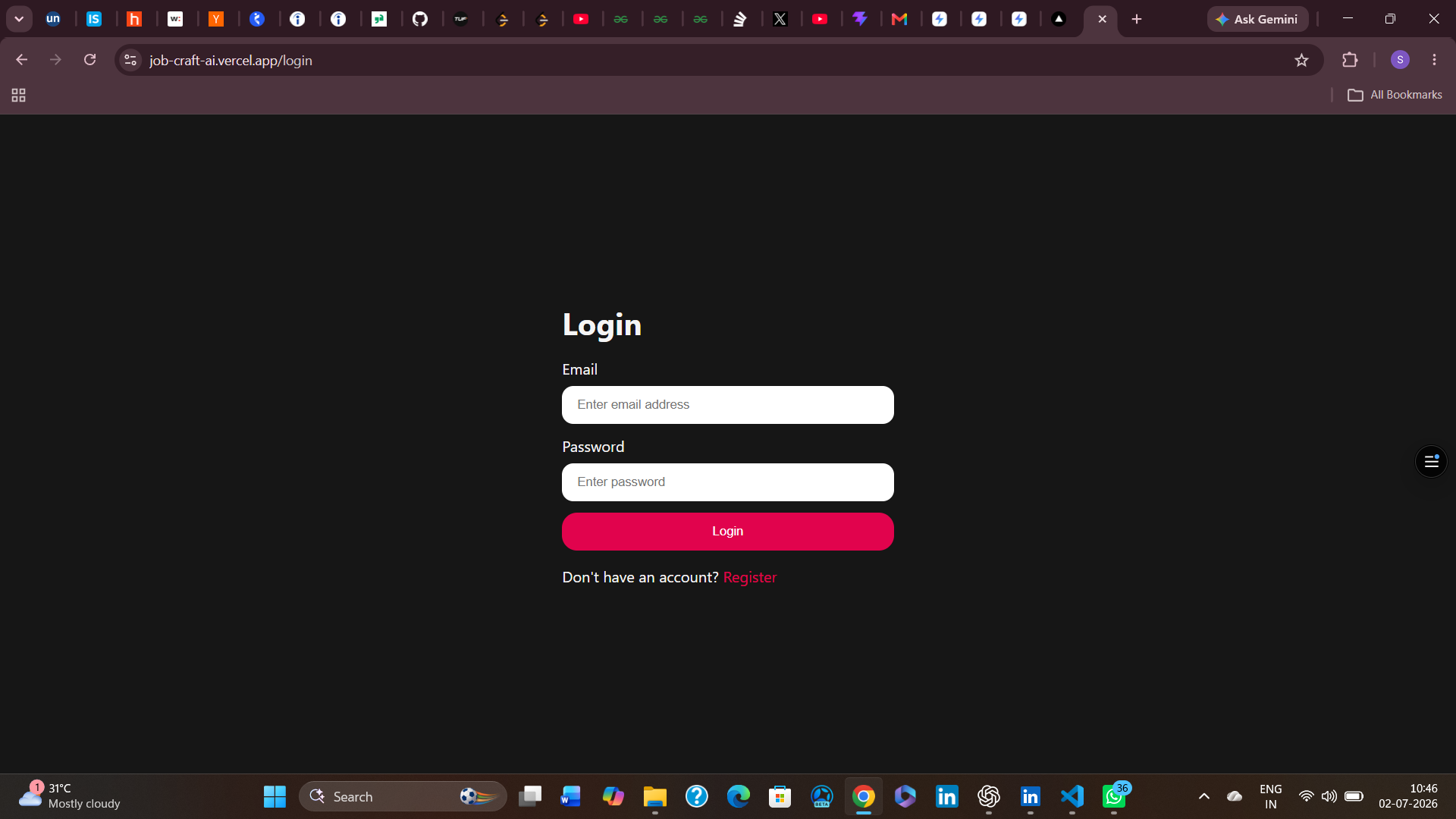This screenshot has height=819, width=1456.
Task: Launch Visual Studio Code from taskbar
Action: pyautogui.click(x=1072, y=796)
